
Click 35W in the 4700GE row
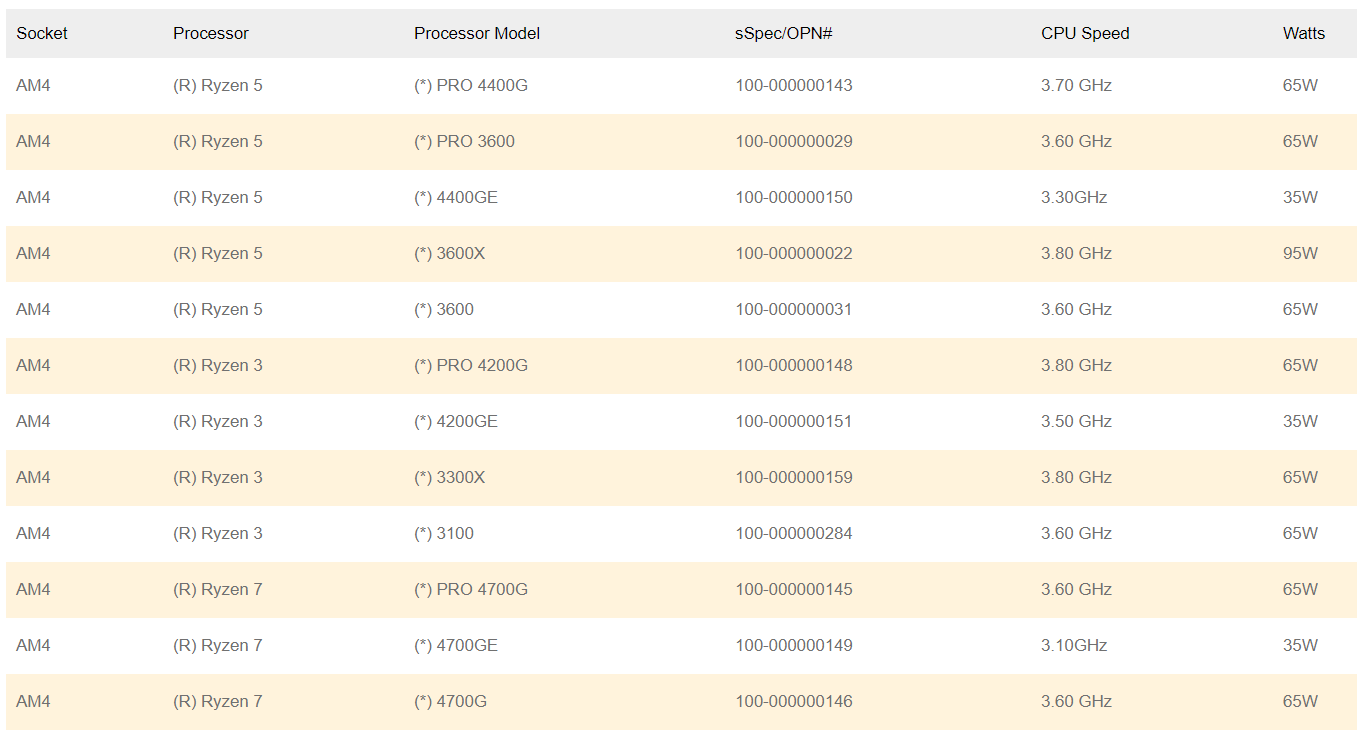[x=1300, y=646]
